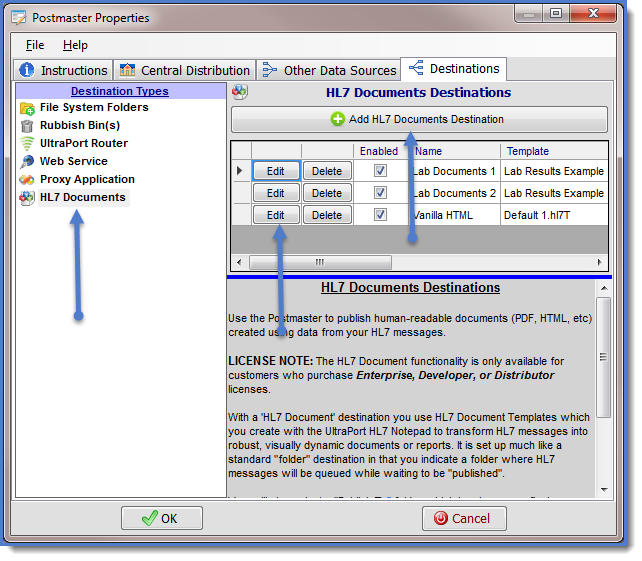
Task: Click the UltraPort Router wifi icon
Action: pyautogui.click(x=27, y=144)
